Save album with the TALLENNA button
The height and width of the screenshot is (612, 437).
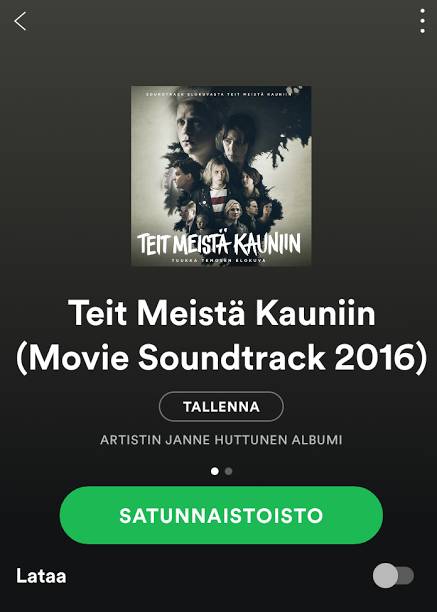click(x=221, y=407)
